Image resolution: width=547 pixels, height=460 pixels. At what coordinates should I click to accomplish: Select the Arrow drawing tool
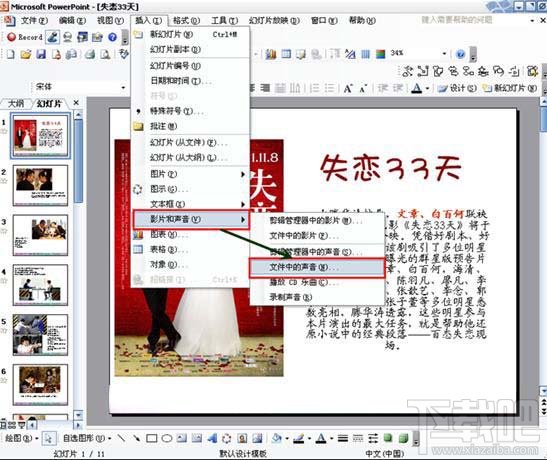tap(136, 438)
